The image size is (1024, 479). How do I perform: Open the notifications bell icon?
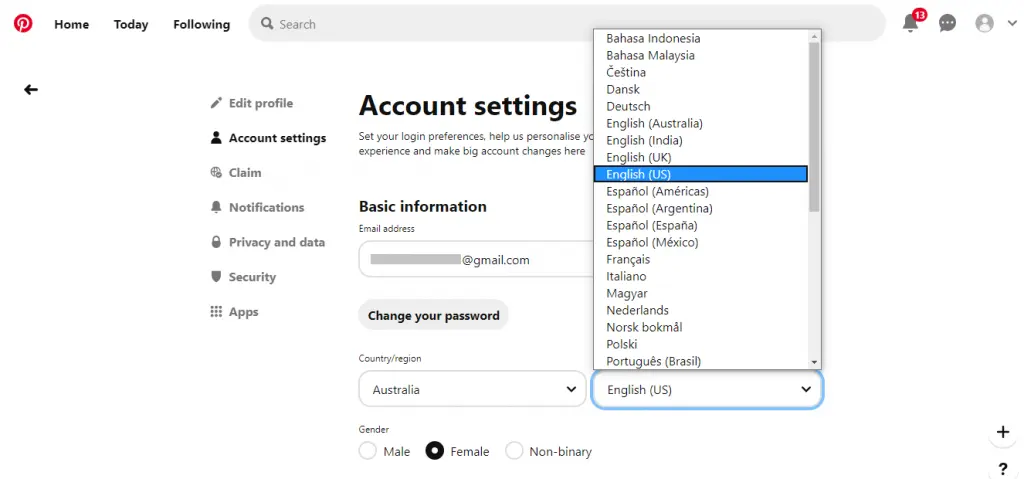910,24
